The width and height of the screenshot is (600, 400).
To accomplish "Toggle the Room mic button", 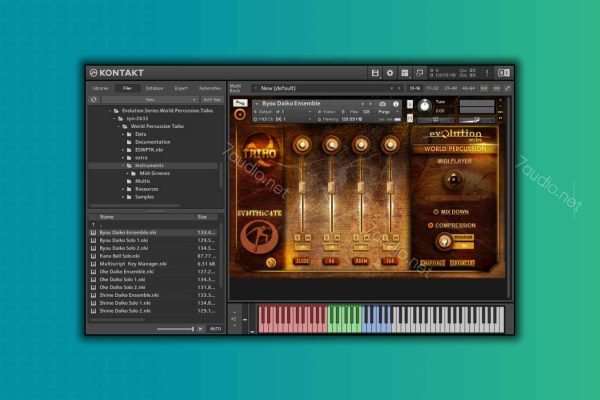I will click(x=361, y=261).
